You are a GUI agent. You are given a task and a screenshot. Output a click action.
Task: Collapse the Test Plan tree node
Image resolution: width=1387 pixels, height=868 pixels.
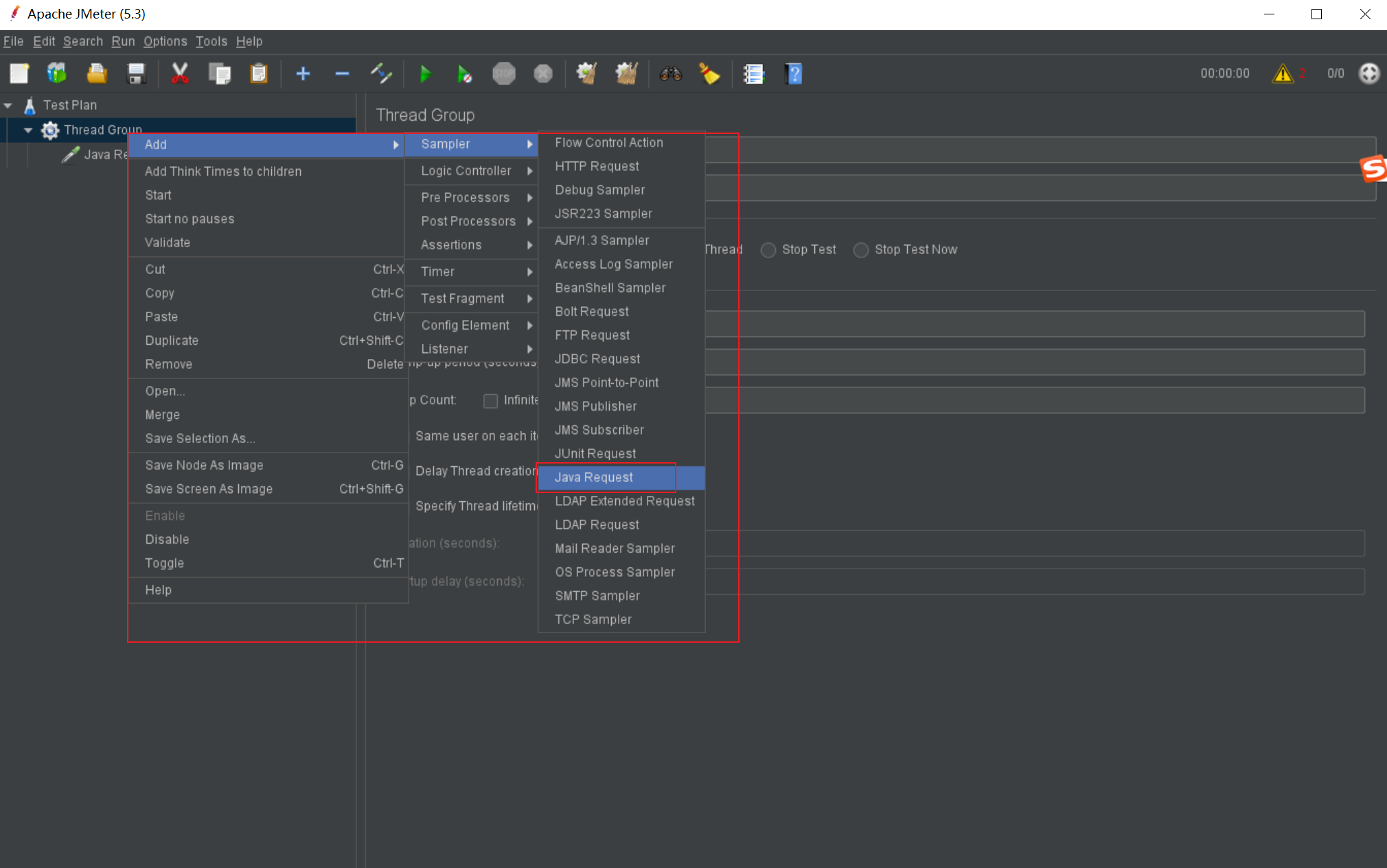tap(8, 105)
